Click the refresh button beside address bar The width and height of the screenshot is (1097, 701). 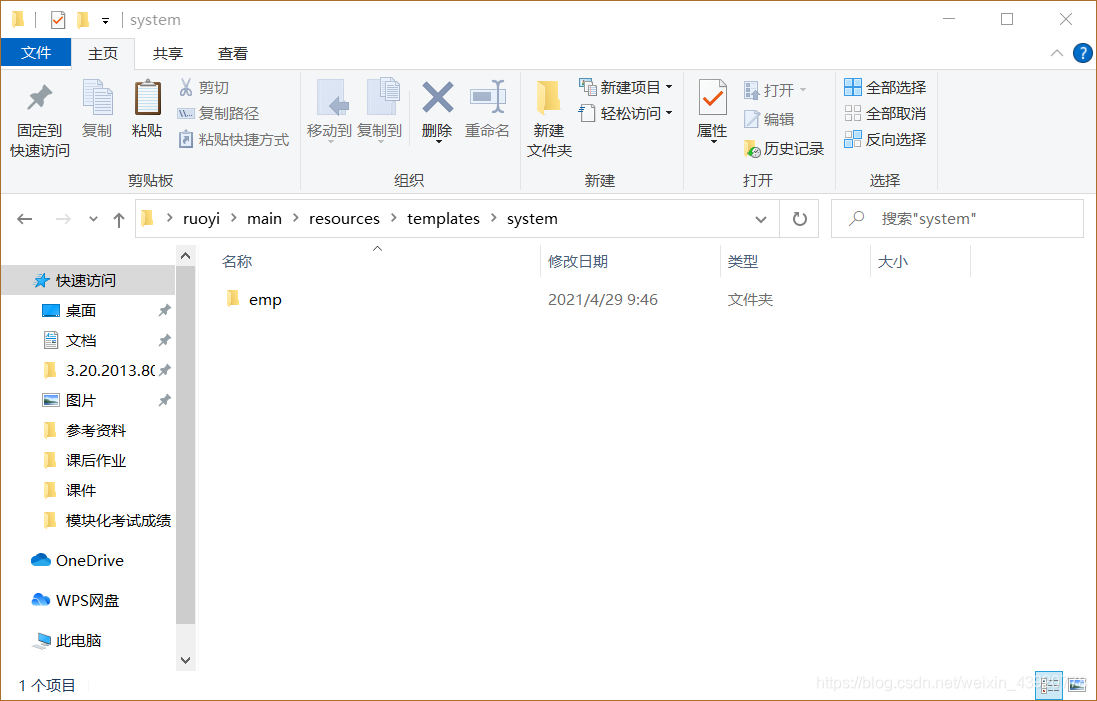[799, 219]
